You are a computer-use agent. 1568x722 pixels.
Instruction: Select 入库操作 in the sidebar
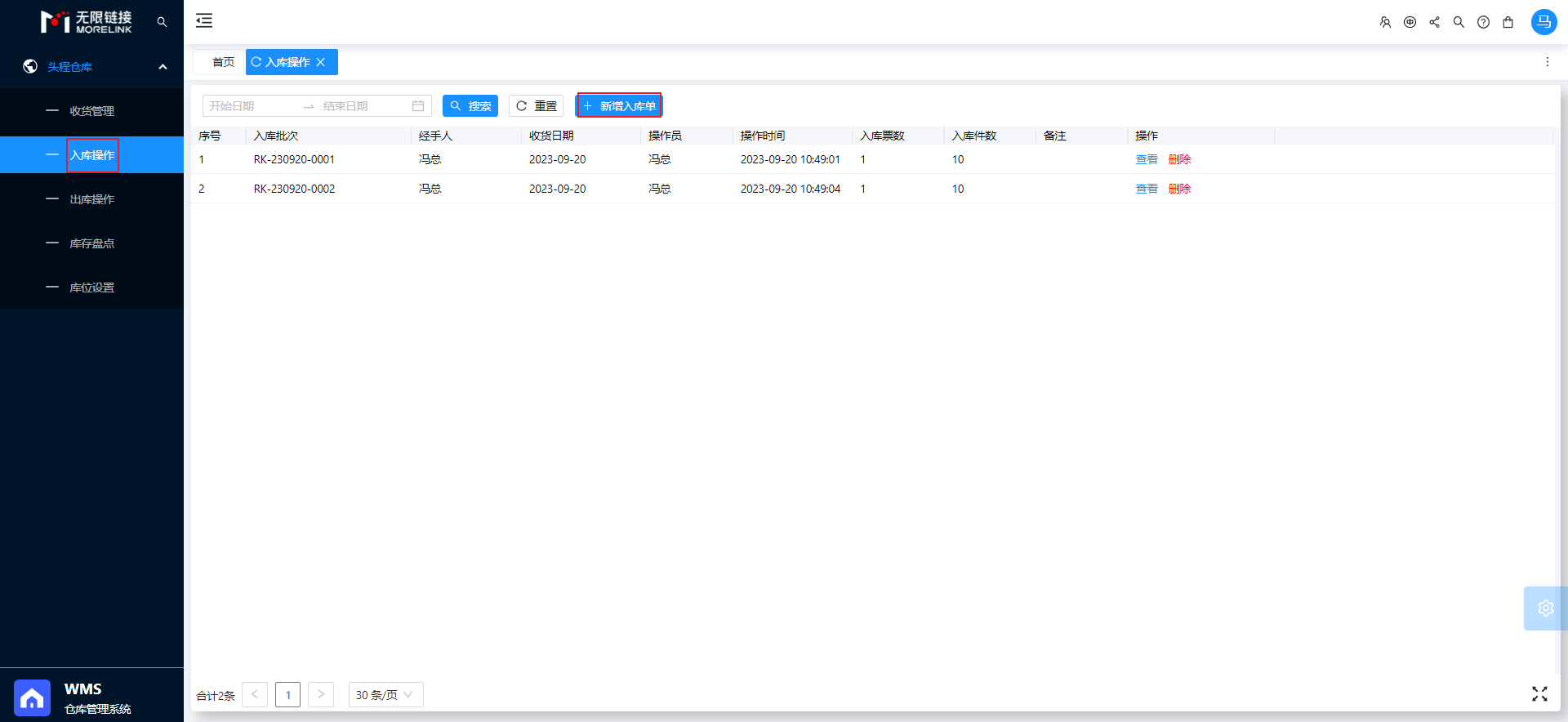[91, 155]
